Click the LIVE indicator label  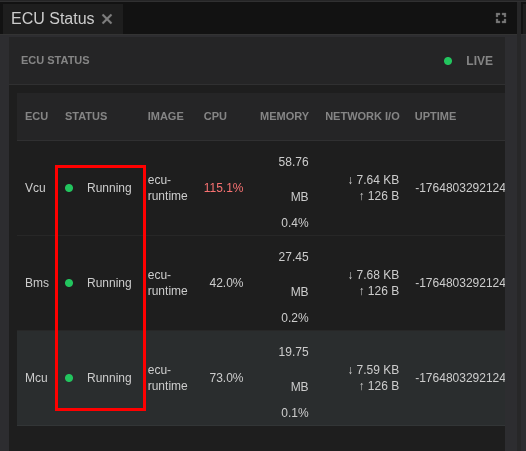click(479, 61)
